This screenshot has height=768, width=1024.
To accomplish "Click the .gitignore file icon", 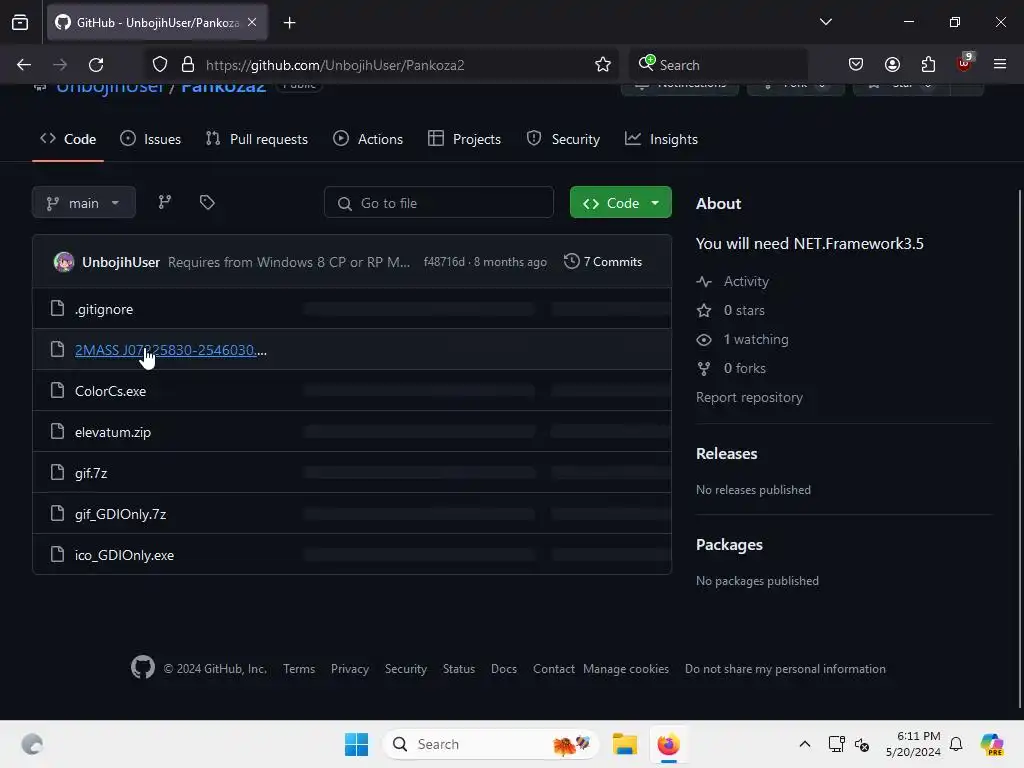I will pos(57,308).
